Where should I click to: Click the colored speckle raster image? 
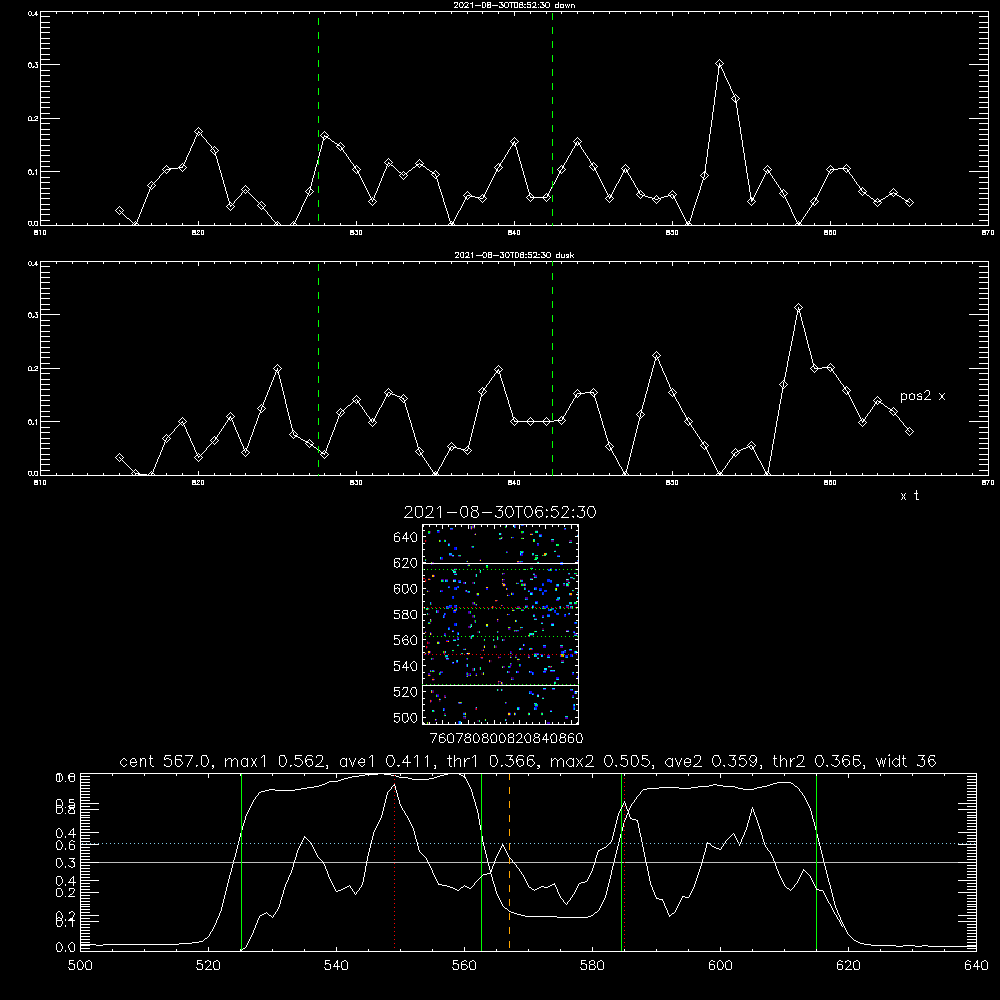[x=500, y=624]
